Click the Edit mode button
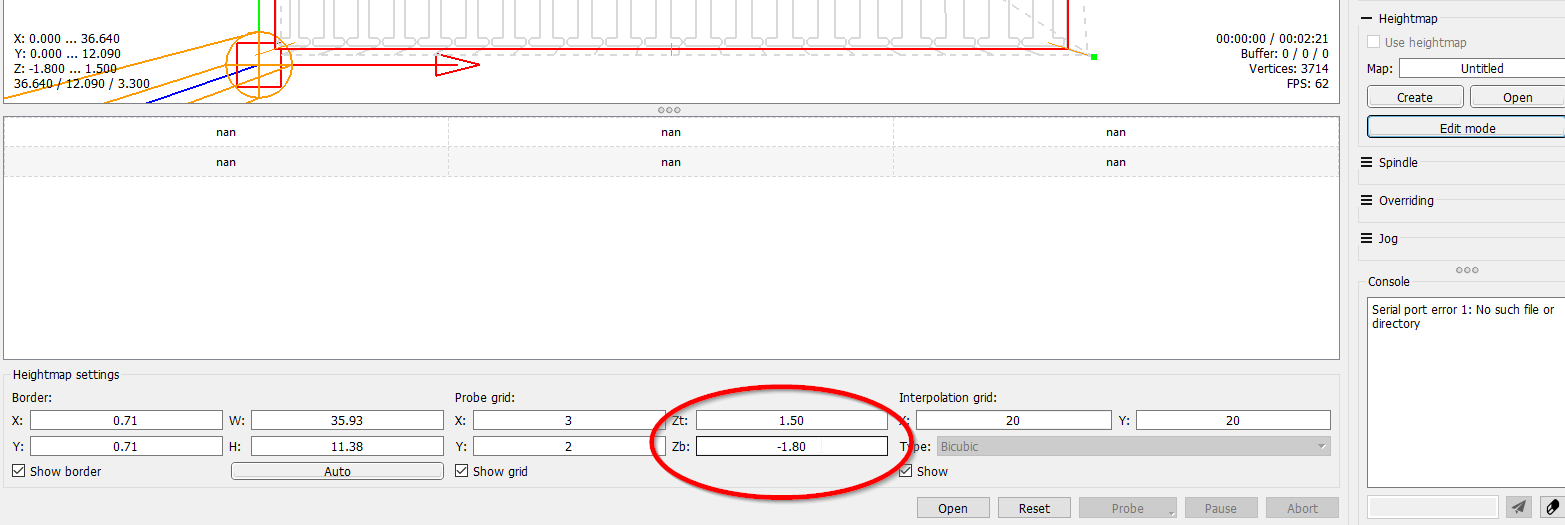Image resolution: width=1565 pixels, height=525 pixels. coord(1466,128)
